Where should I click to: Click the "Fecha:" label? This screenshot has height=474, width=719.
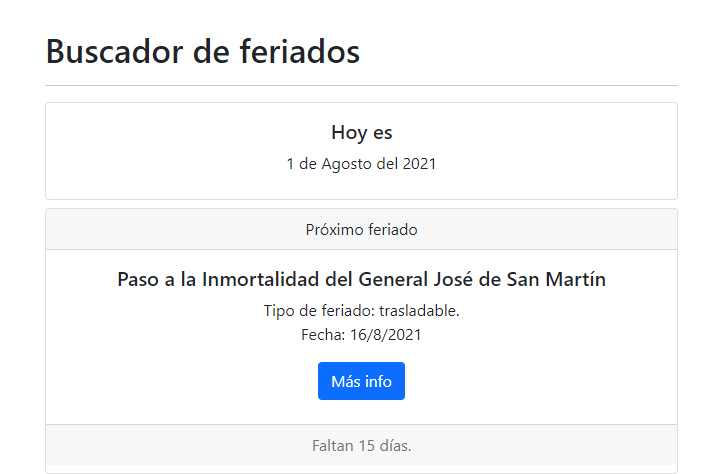coord(322,335)
